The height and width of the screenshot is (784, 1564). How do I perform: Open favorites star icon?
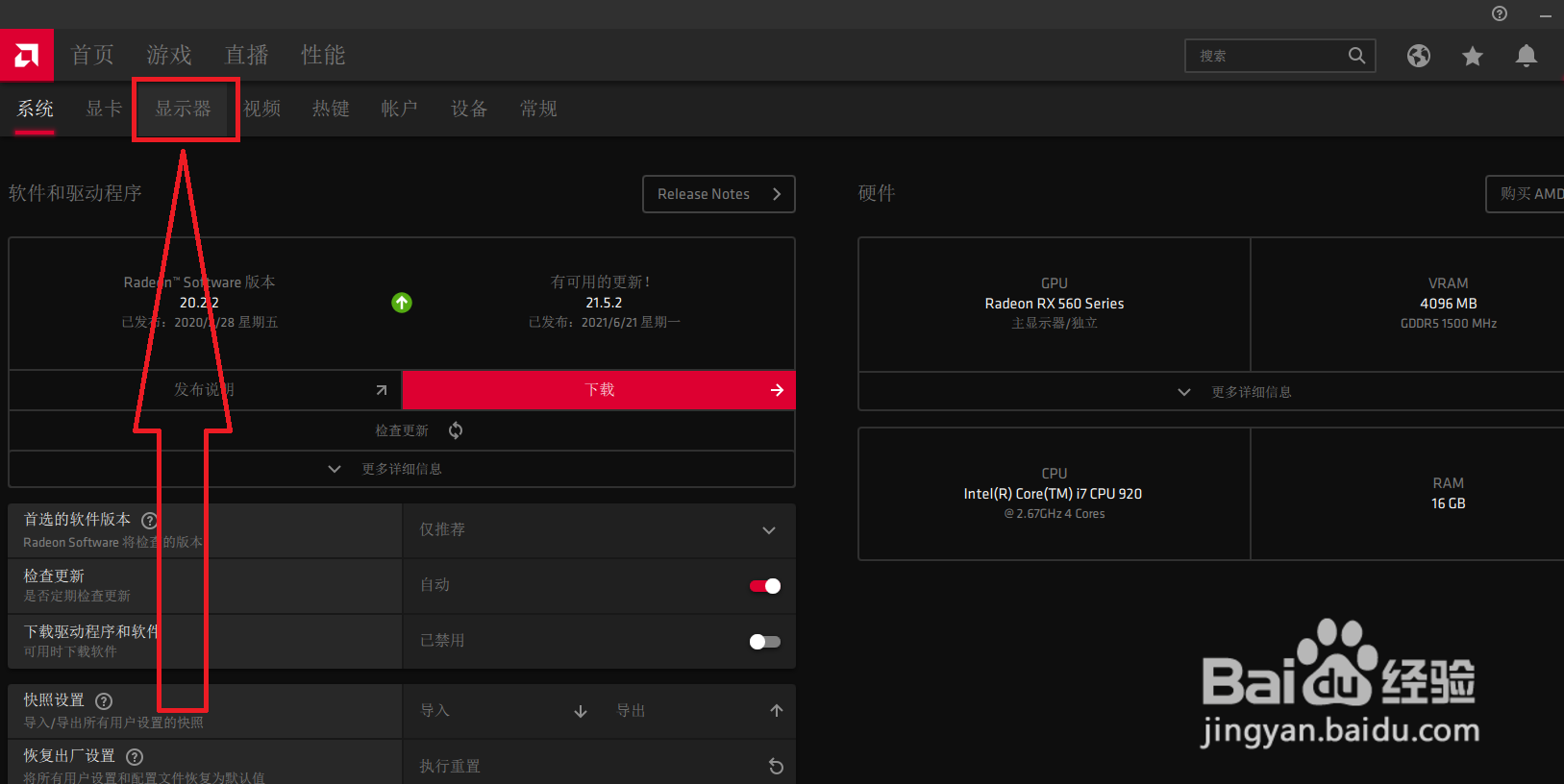tap(1473, 56)
